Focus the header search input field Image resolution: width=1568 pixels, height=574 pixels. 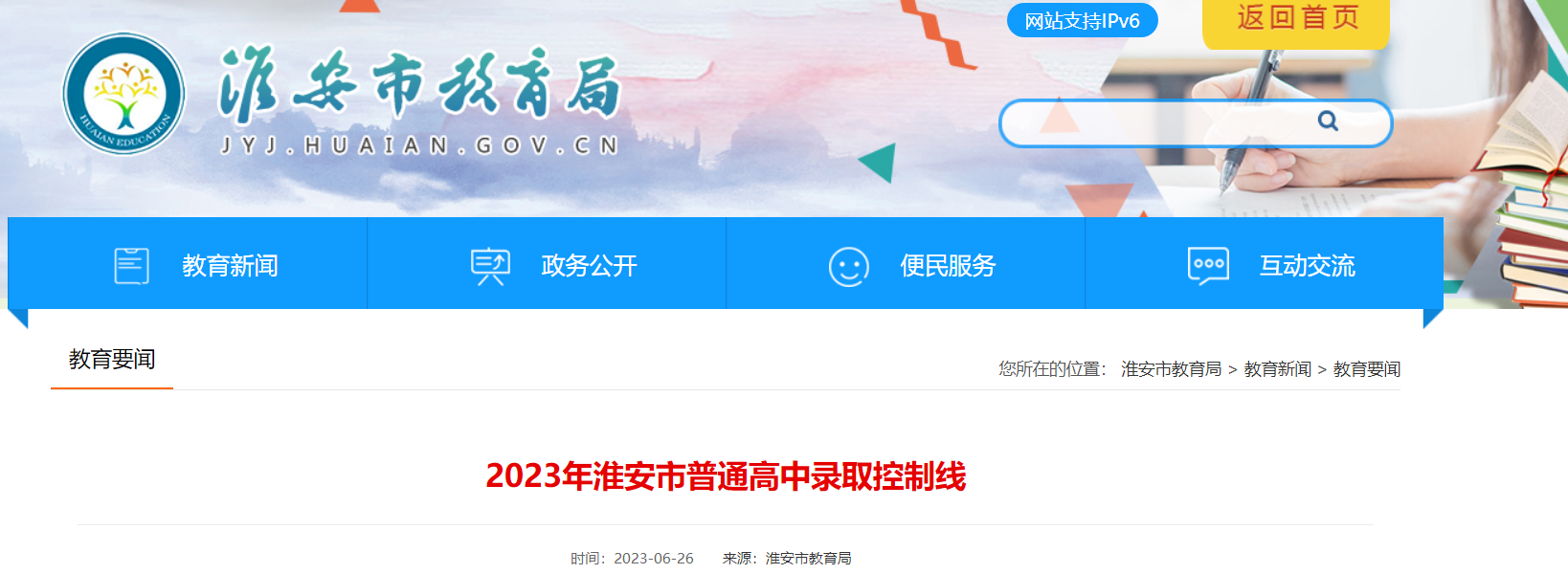(x=1158, y=122)
